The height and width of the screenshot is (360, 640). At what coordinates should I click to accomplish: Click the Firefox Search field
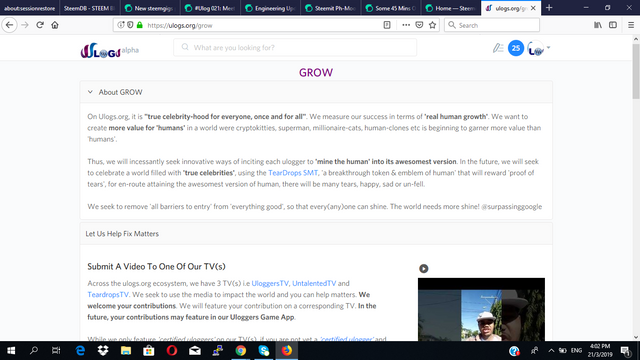coord(492,25)
